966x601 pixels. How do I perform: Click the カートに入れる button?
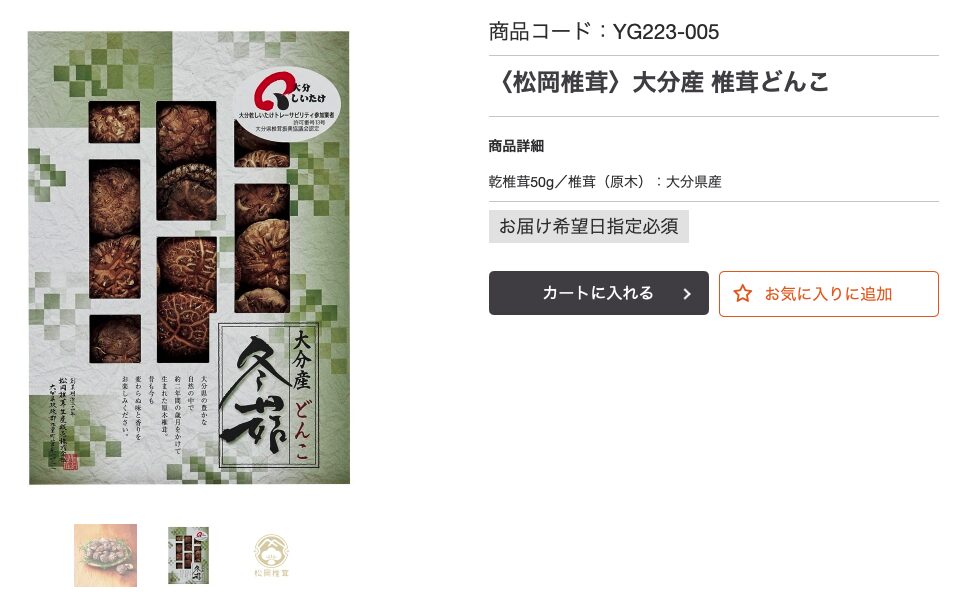point(598,293)
